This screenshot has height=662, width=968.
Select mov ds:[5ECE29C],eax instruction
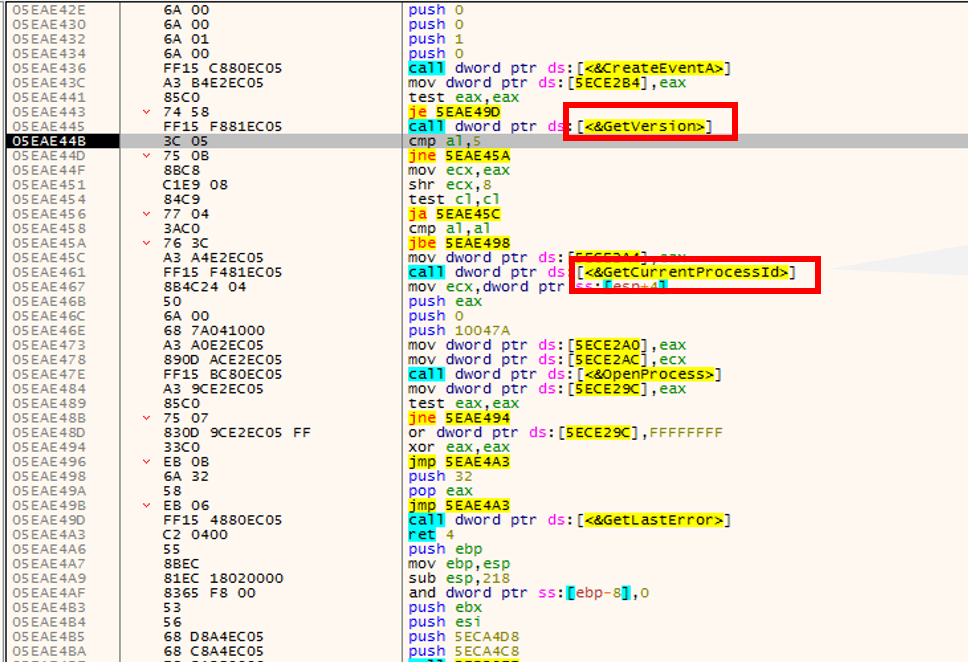point(547,389)
